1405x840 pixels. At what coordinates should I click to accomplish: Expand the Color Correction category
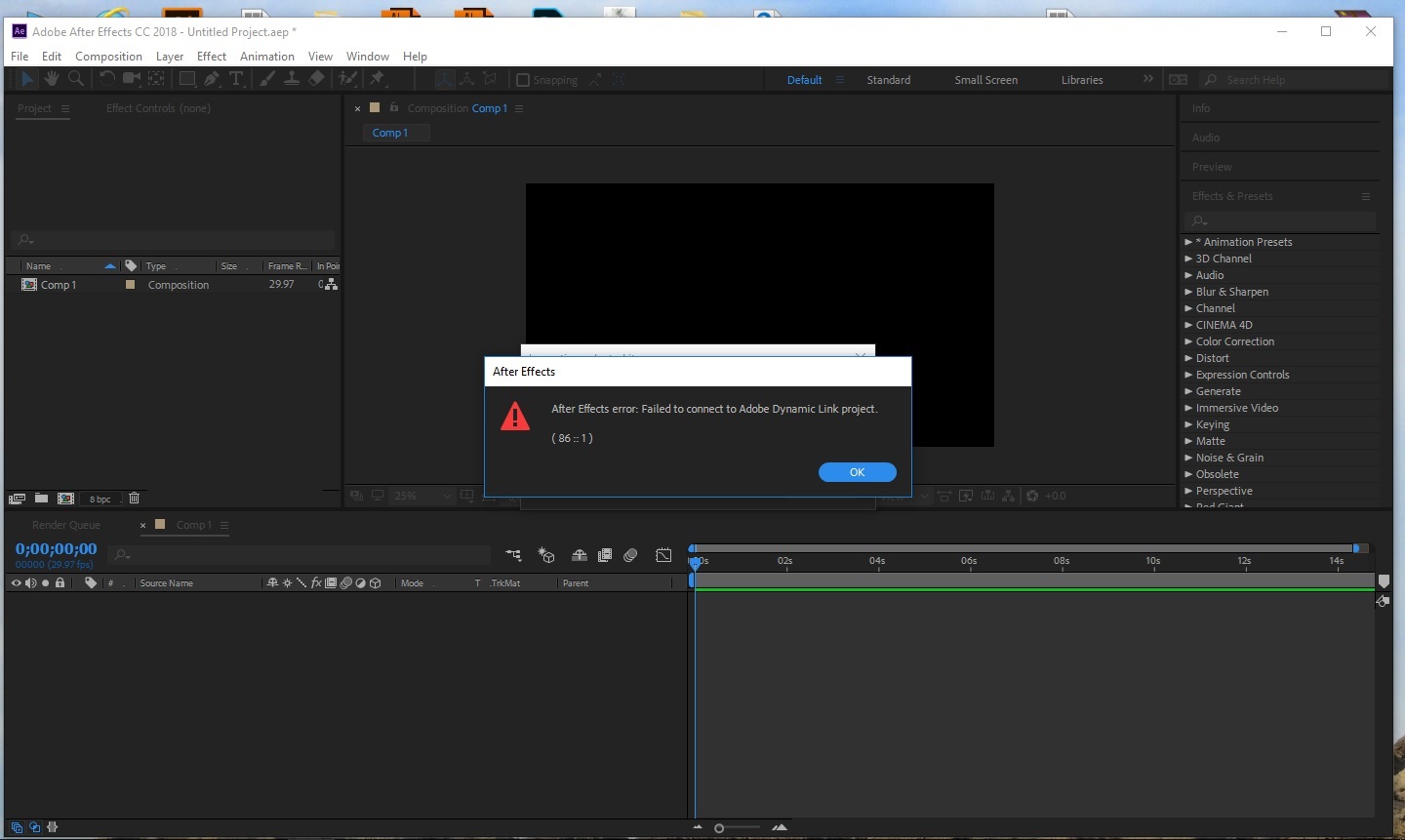click(1188, 341)
